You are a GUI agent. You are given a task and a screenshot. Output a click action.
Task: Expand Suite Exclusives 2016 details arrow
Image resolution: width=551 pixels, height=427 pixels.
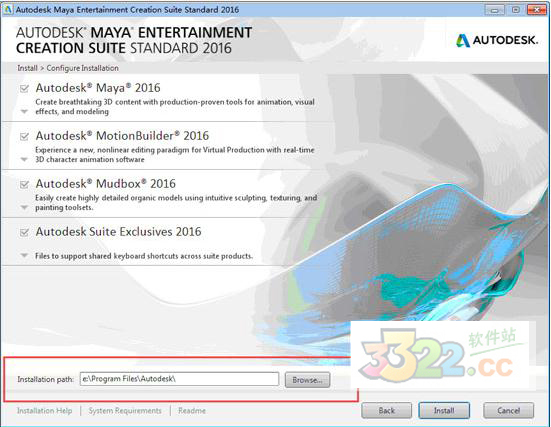point(24,255)
